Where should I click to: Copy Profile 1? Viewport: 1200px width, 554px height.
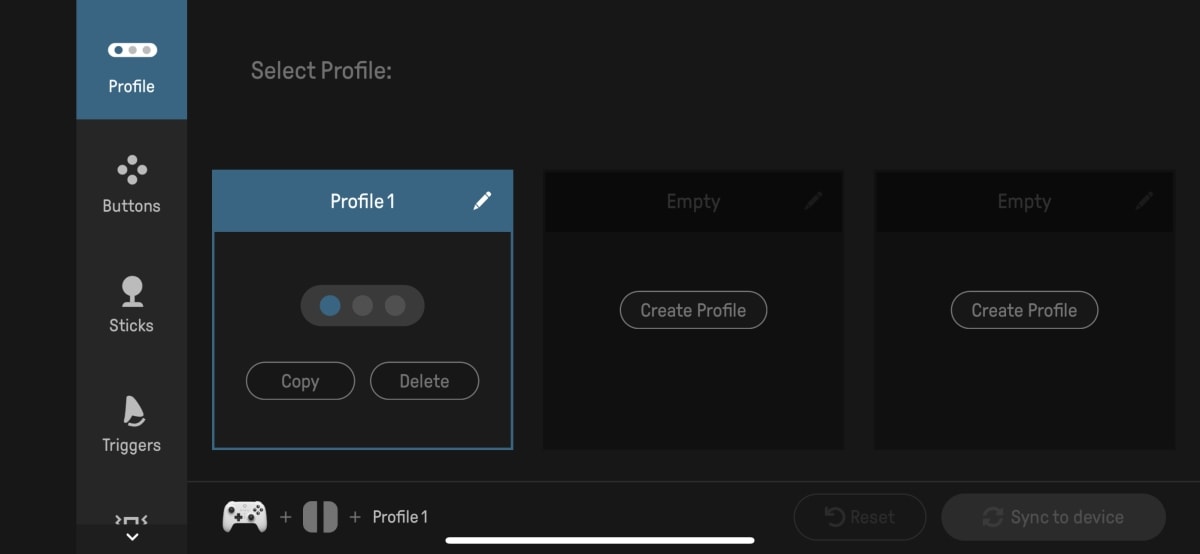[x=300, y=381]
